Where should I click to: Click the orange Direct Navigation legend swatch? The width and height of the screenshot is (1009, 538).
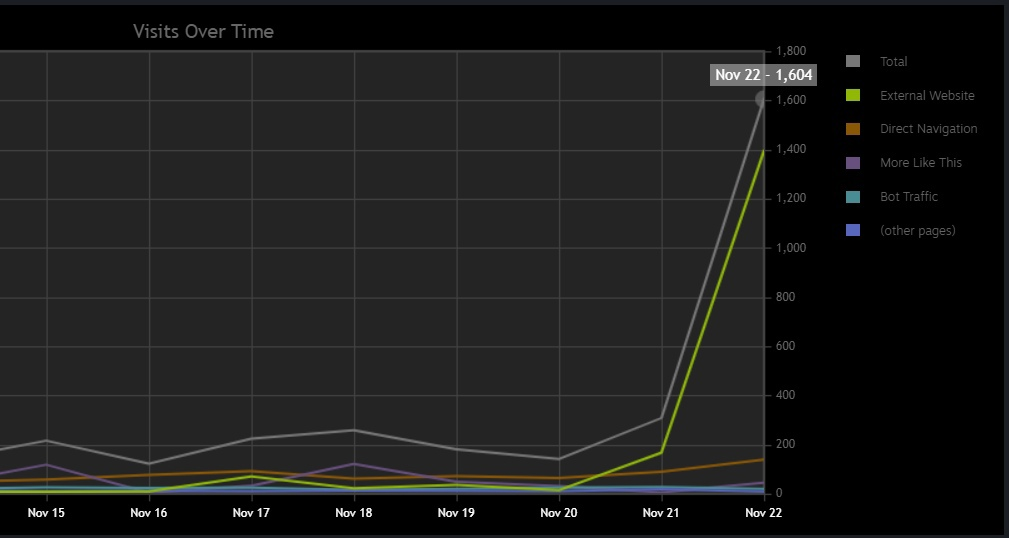(x=853, y=129)
